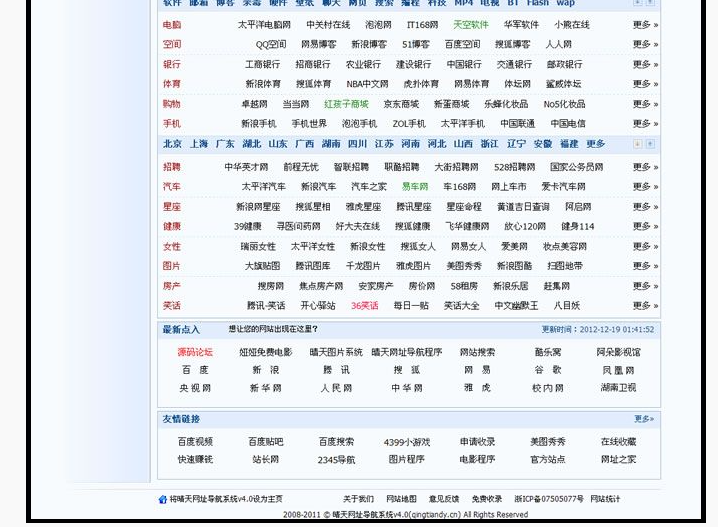Open 网站地图 footer link
Image resolution: width=723 pixels, height=527 pixels.
[x=401, y=499]
